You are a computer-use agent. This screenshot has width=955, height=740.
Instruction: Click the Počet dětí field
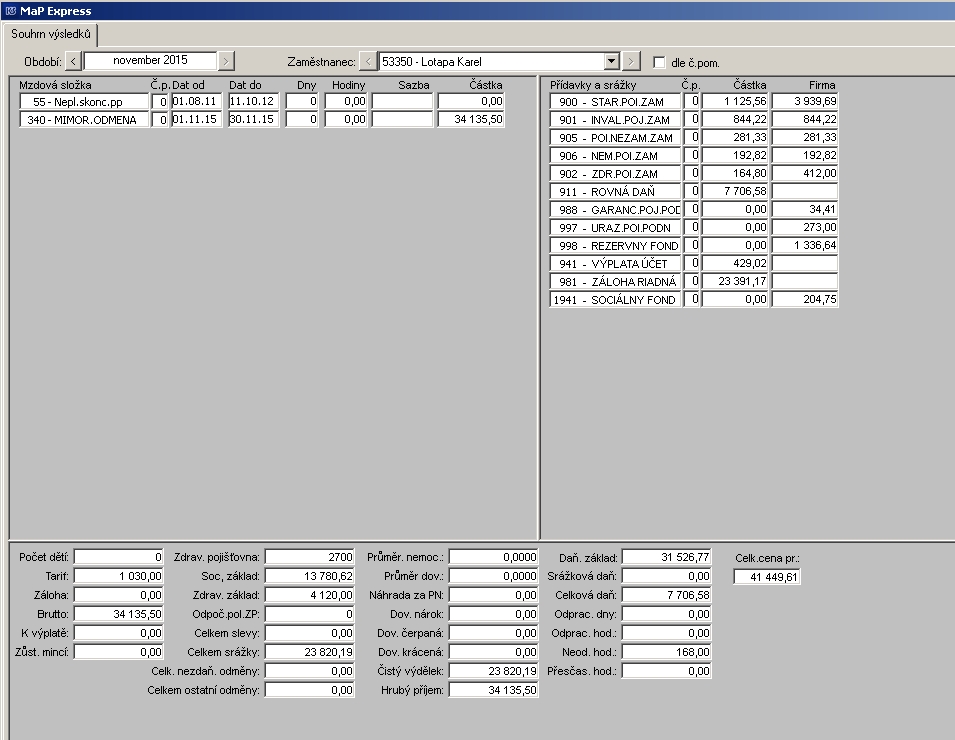pos(119,557)
